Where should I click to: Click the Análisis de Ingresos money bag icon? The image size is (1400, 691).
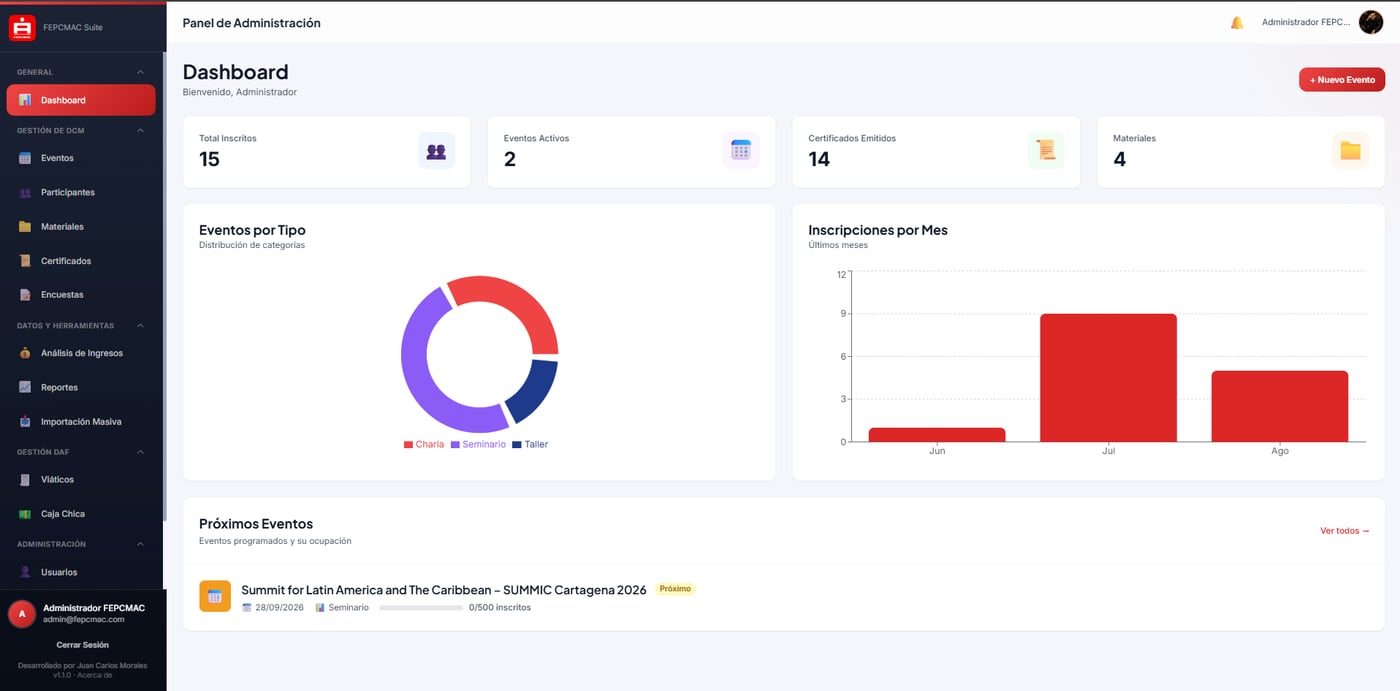tap(25, 353)
